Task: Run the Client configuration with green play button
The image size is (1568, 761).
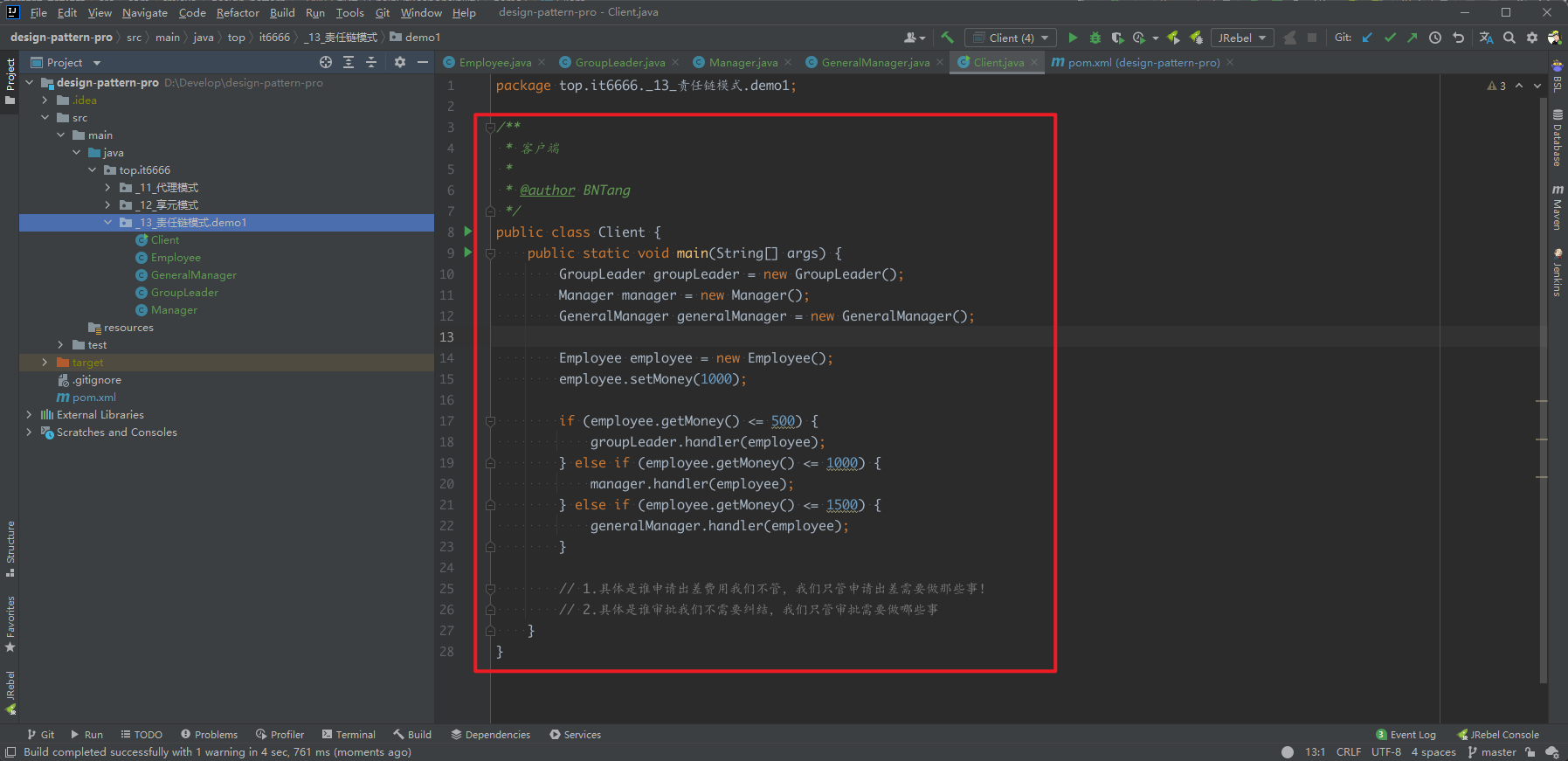Action: tap(1073, 38)
